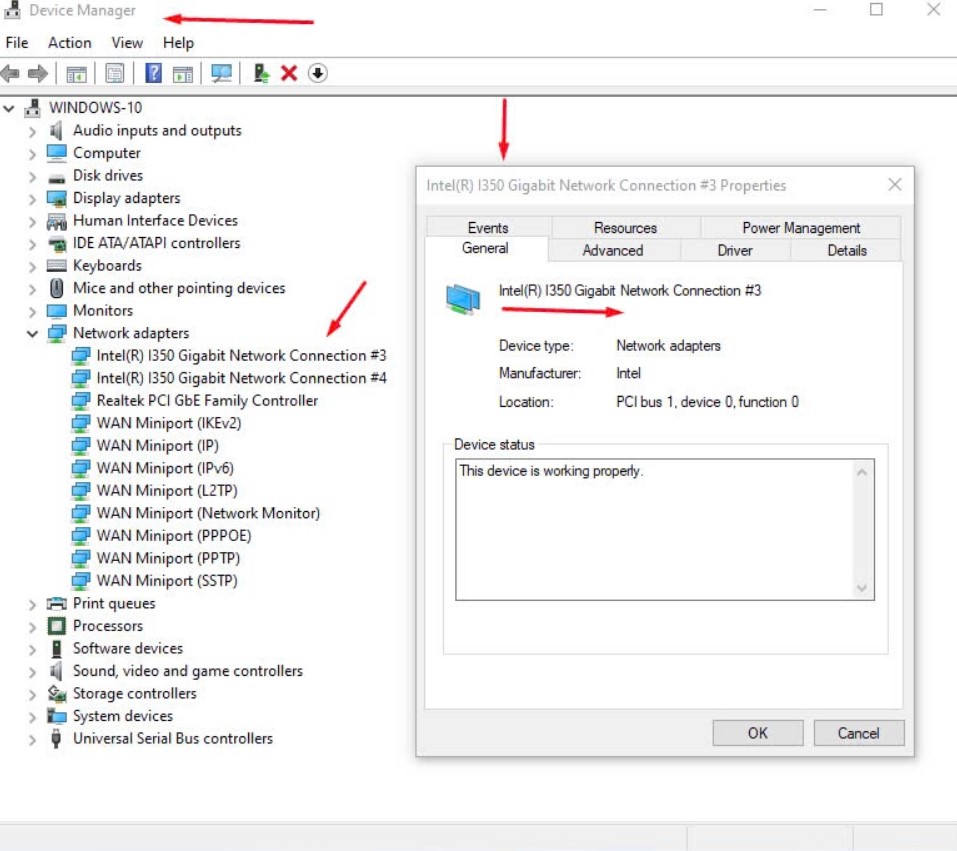
Task: Click Sound, video and game controllers icon
Action: pos(56,671)
